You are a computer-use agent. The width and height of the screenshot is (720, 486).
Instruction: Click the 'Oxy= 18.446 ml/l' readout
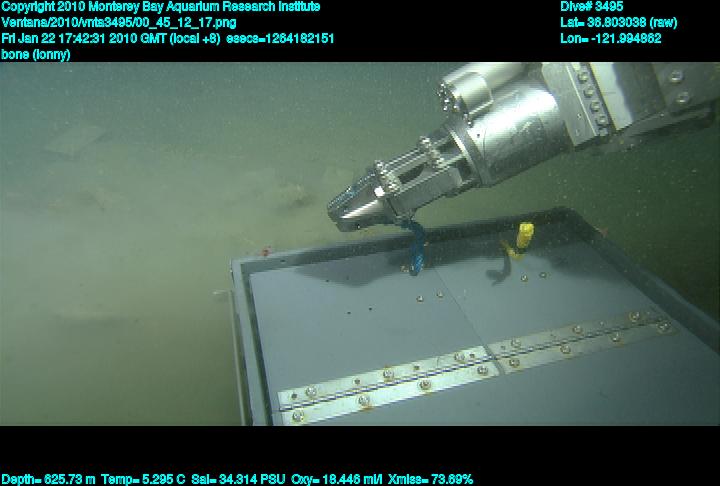337,480
